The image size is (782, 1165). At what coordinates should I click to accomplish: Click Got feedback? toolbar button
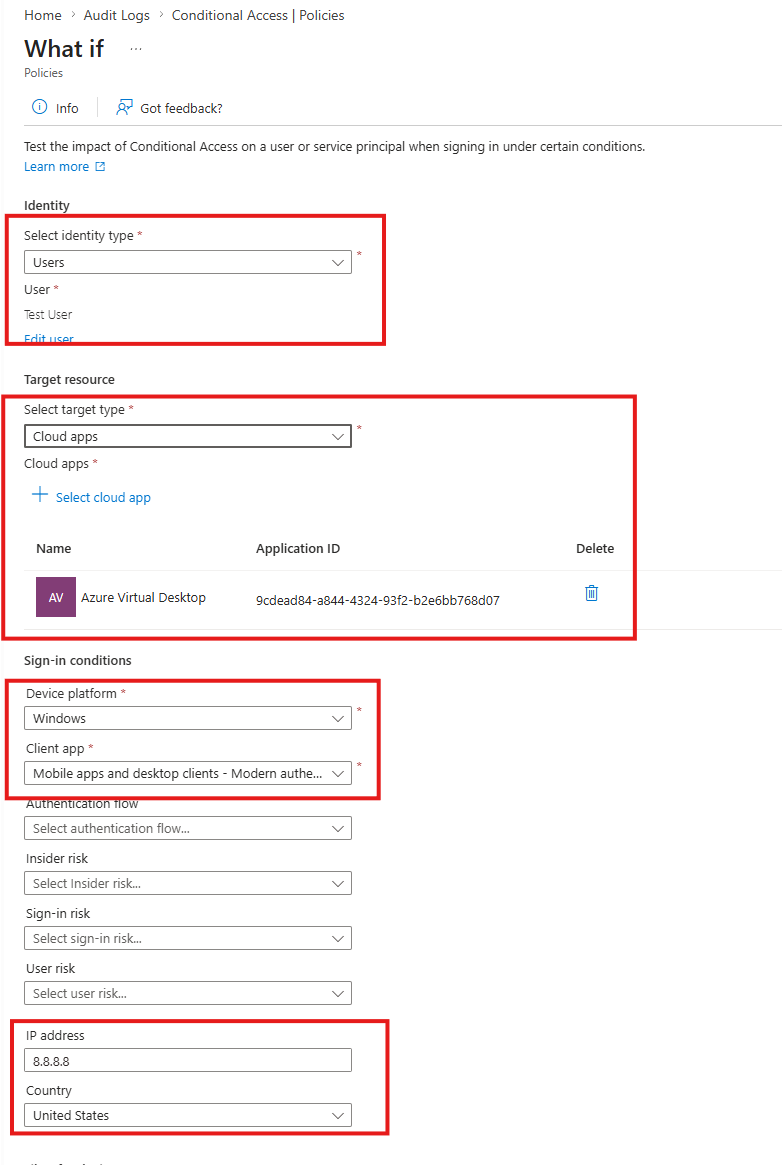[x=169, y=108]
